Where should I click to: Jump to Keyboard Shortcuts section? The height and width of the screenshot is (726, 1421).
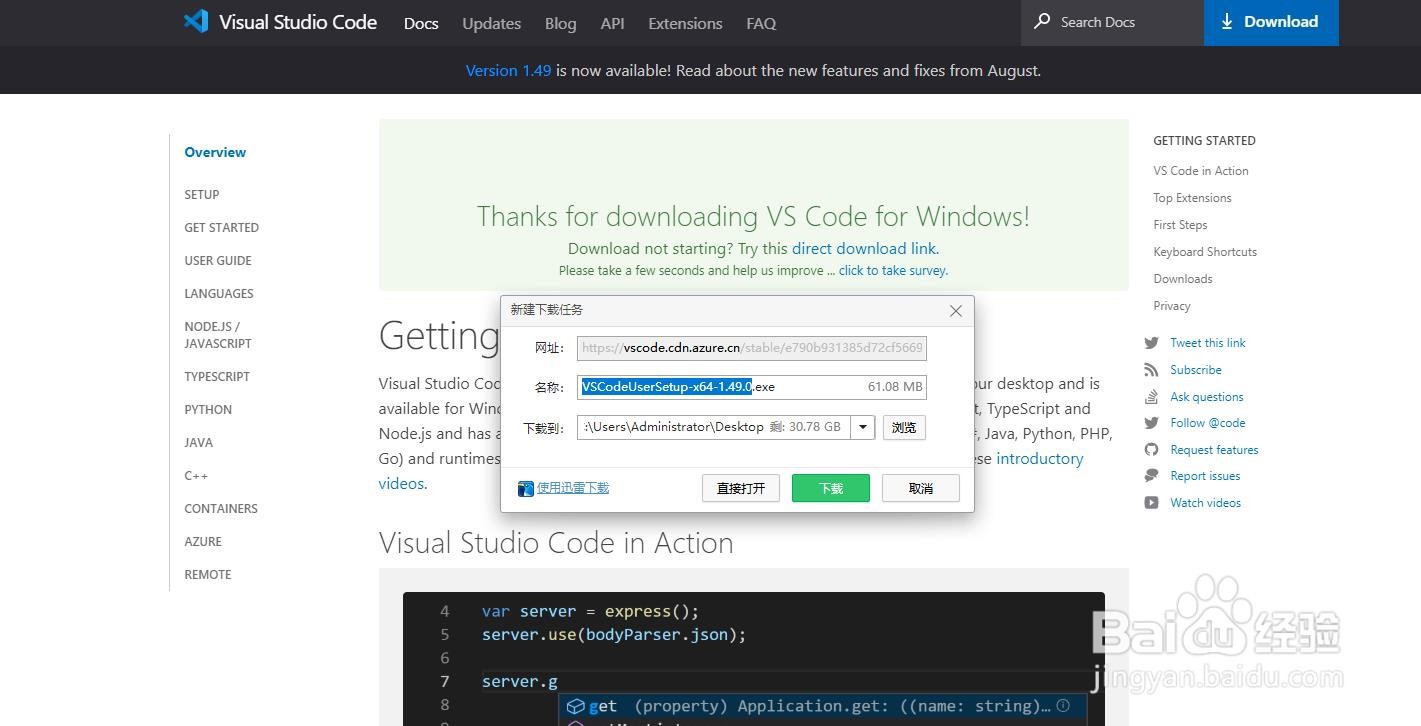click(1205, 252)
